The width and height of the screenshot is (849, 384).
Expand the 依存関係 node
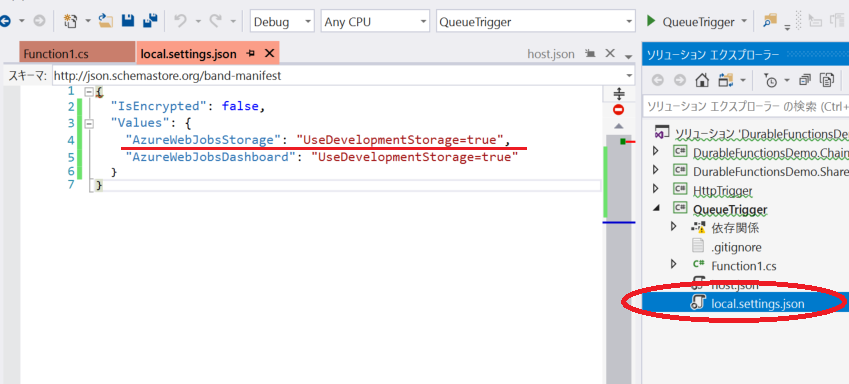674,226
